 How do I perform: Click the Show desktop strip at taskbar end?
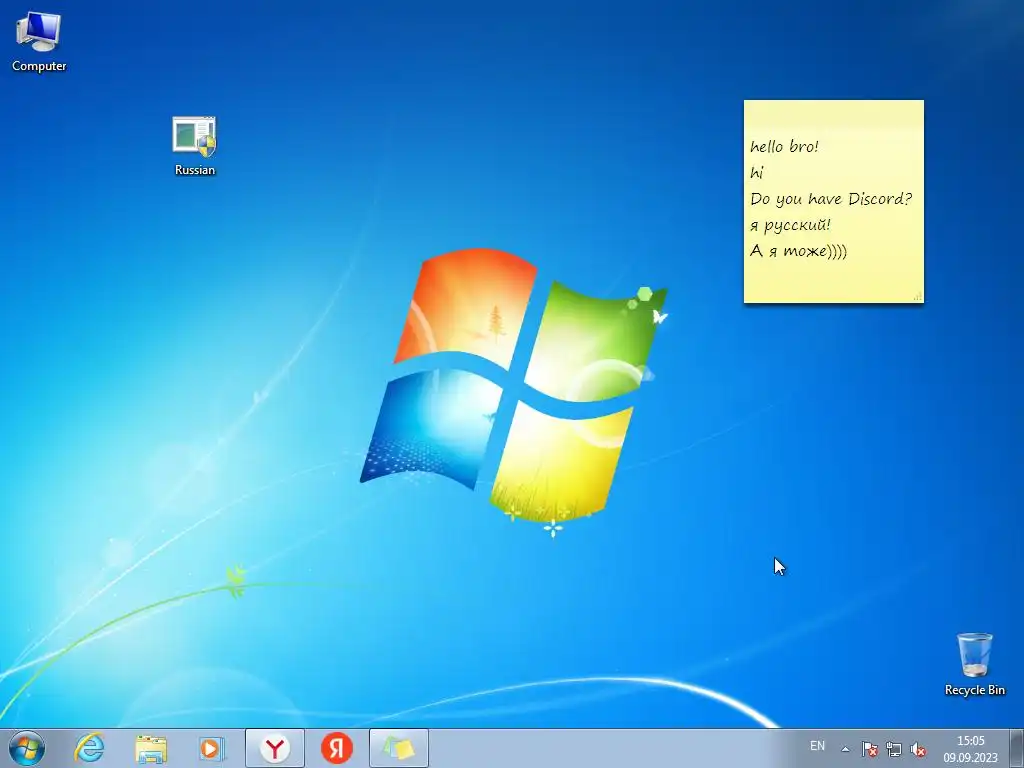1017,748
